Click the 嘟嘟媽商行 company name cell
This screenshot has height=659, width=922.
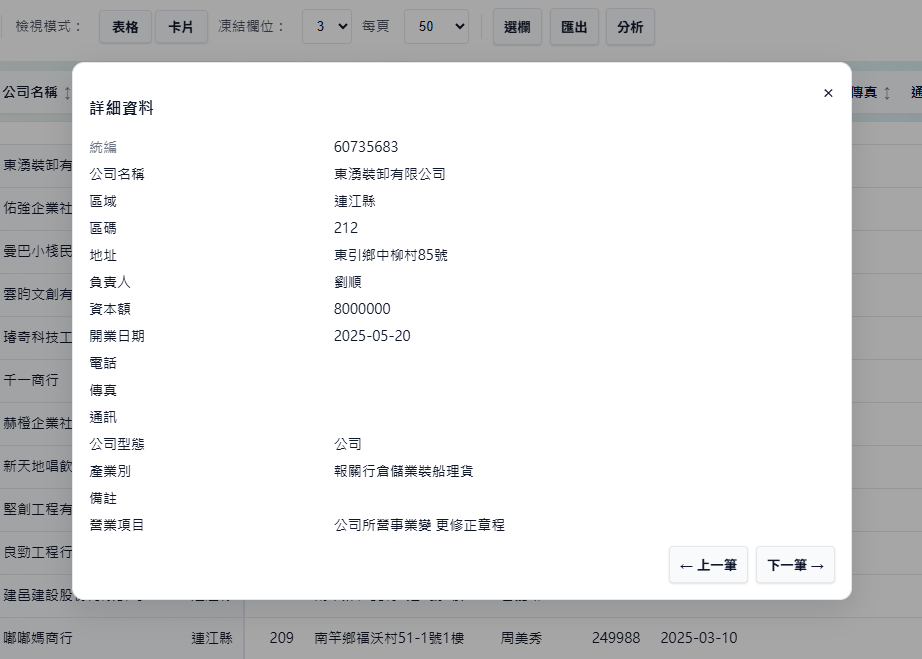[38, 637]
